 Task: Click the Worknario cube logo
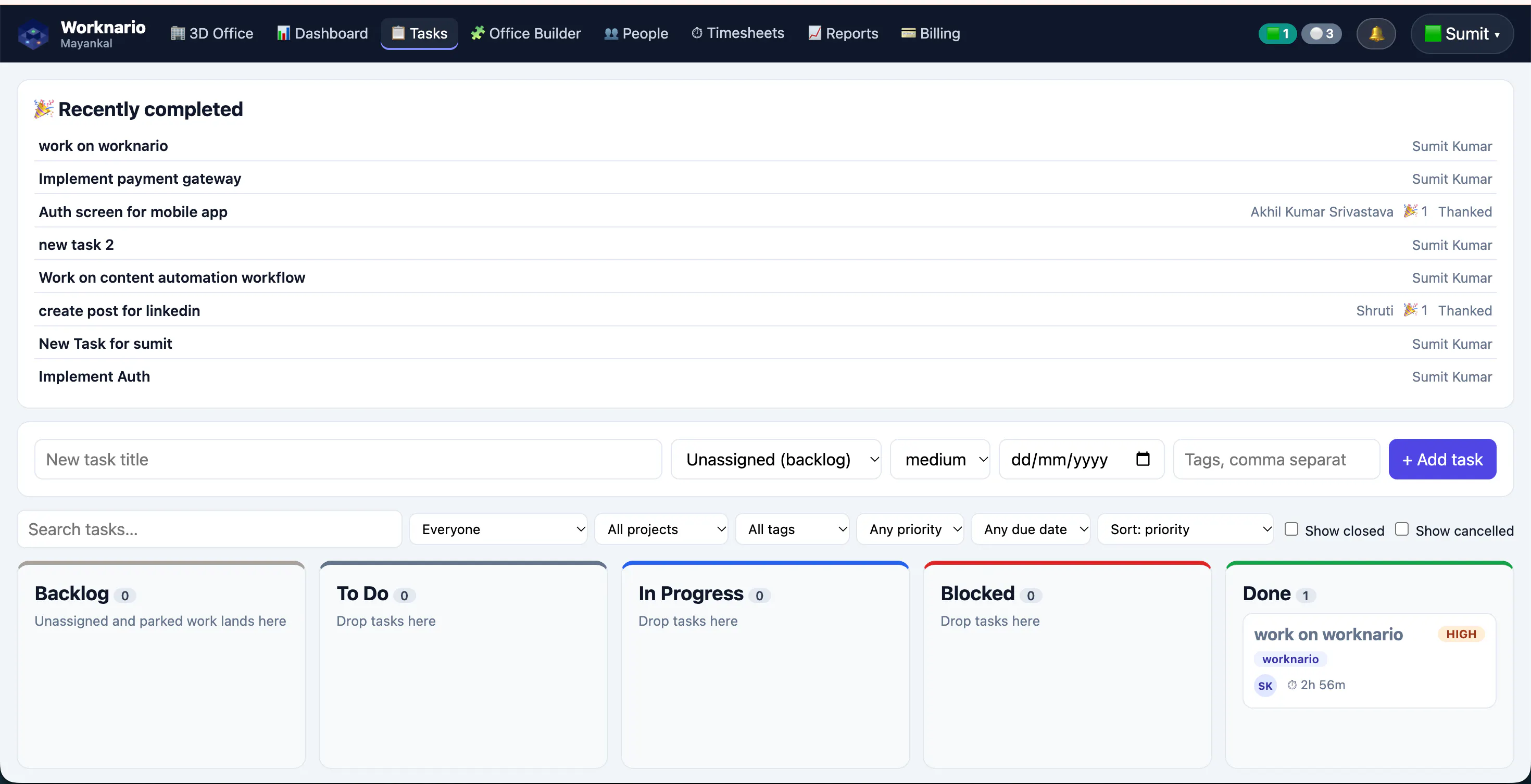(33, 34)
